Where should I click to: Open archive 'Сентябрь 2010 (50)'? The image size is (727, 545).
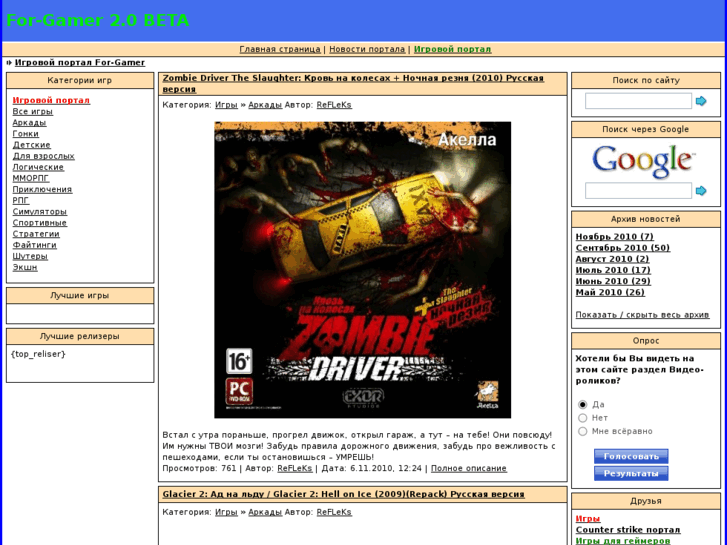pos(623,248)
